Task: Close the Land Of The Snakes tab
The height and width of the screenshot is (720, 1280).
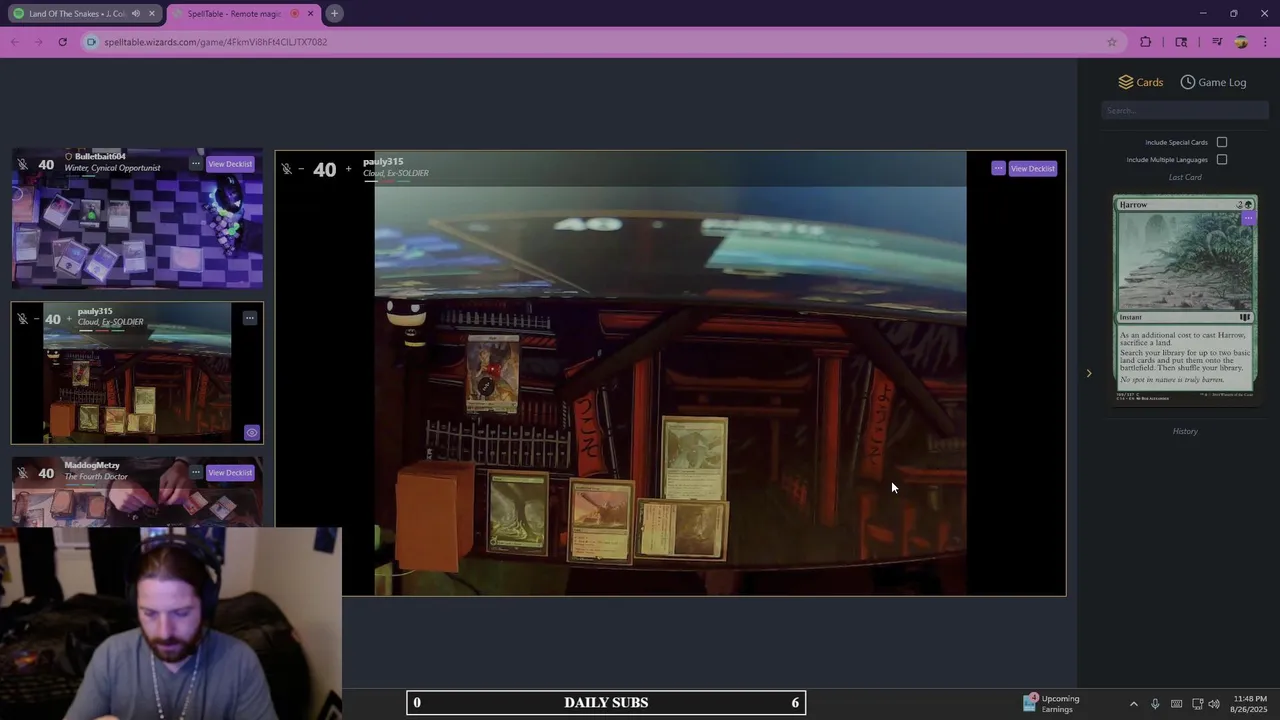Action: pyautogui.click(x=152, y=14)
